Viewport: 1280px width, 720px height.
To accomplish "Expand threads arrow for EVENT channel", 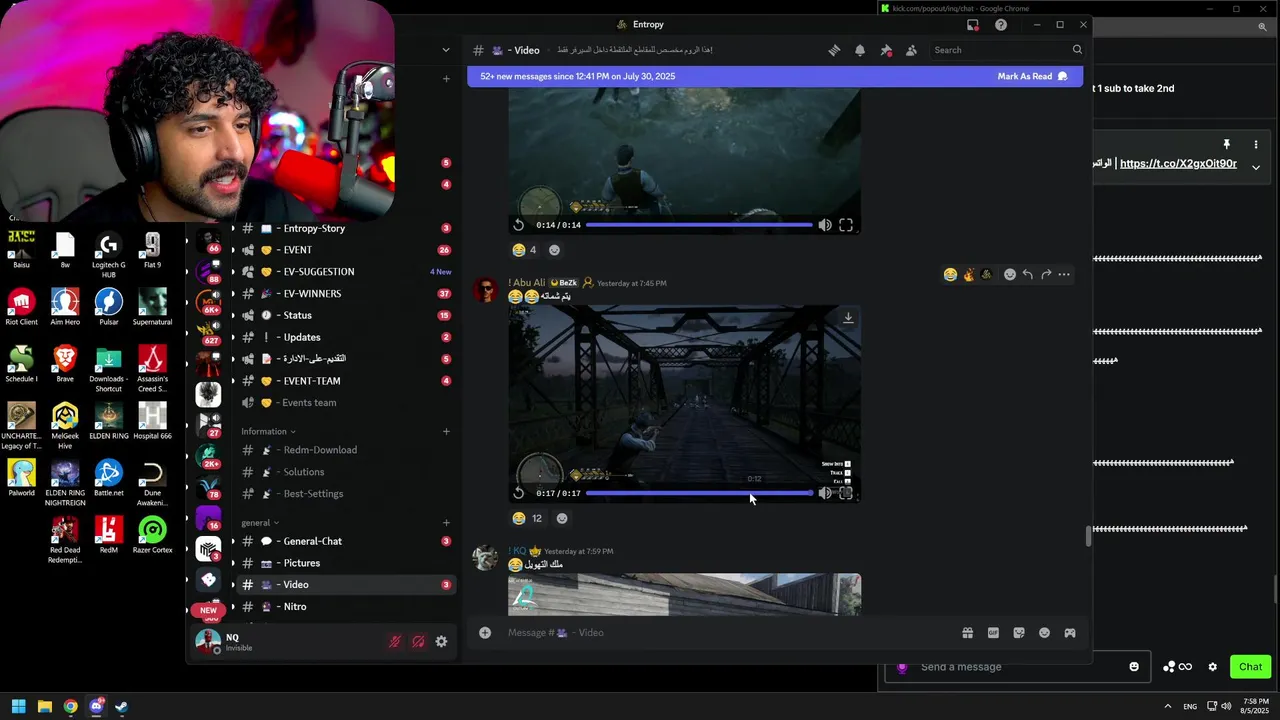I will tap(233, 250).
